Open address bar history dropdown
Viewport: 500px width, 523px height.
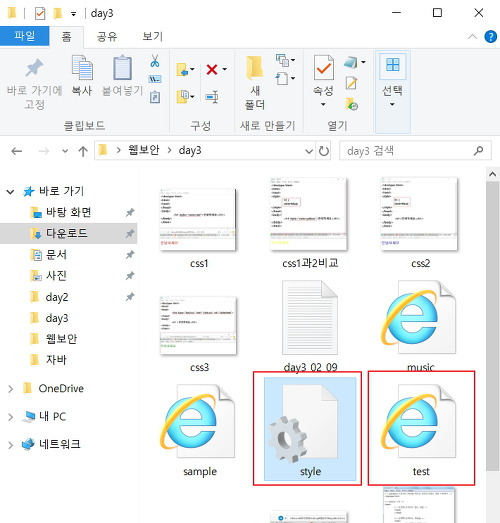[x=309, y=151]
